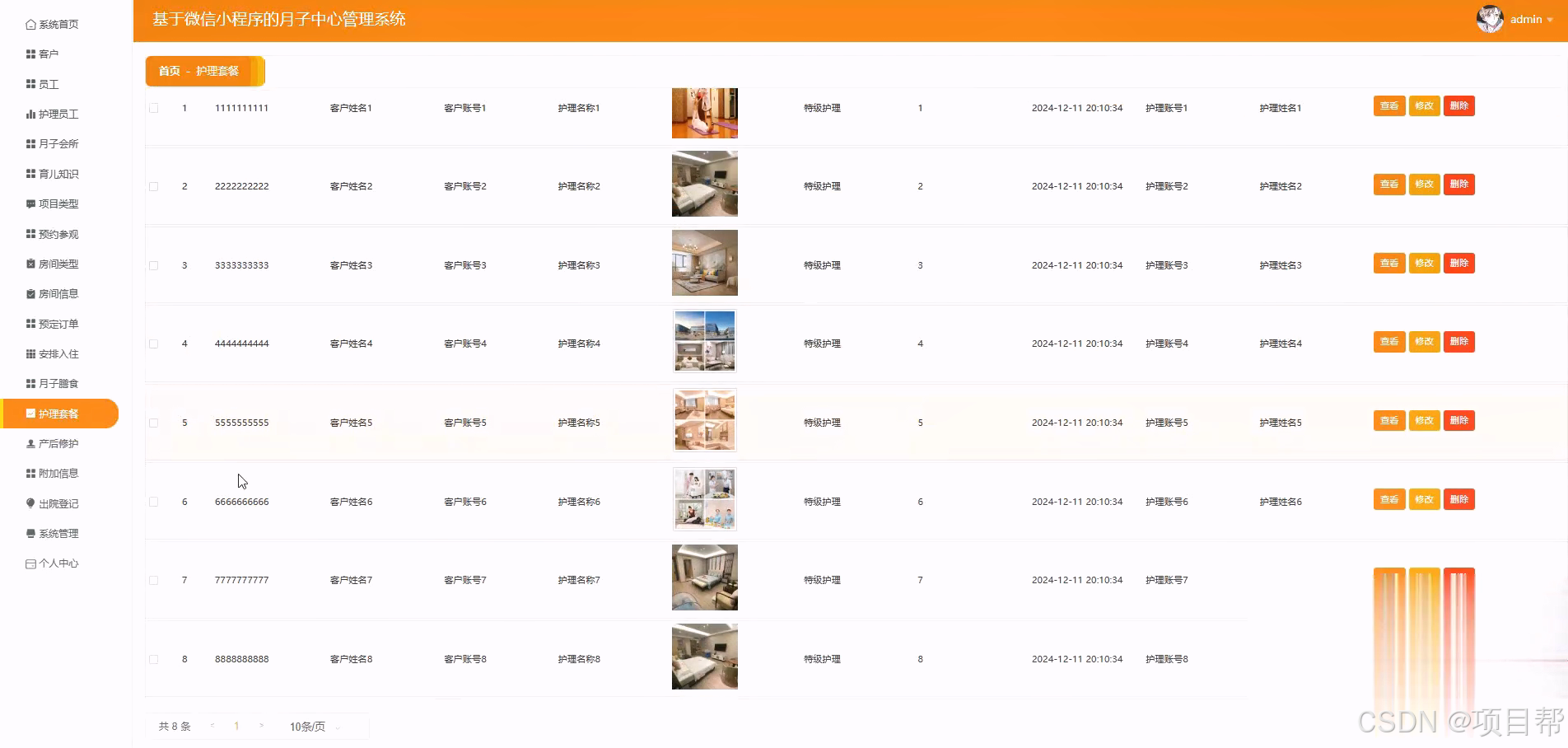Click 删除 for row 护理名称3
The height and width of the screenshot is (748, 1568).
1459,263
